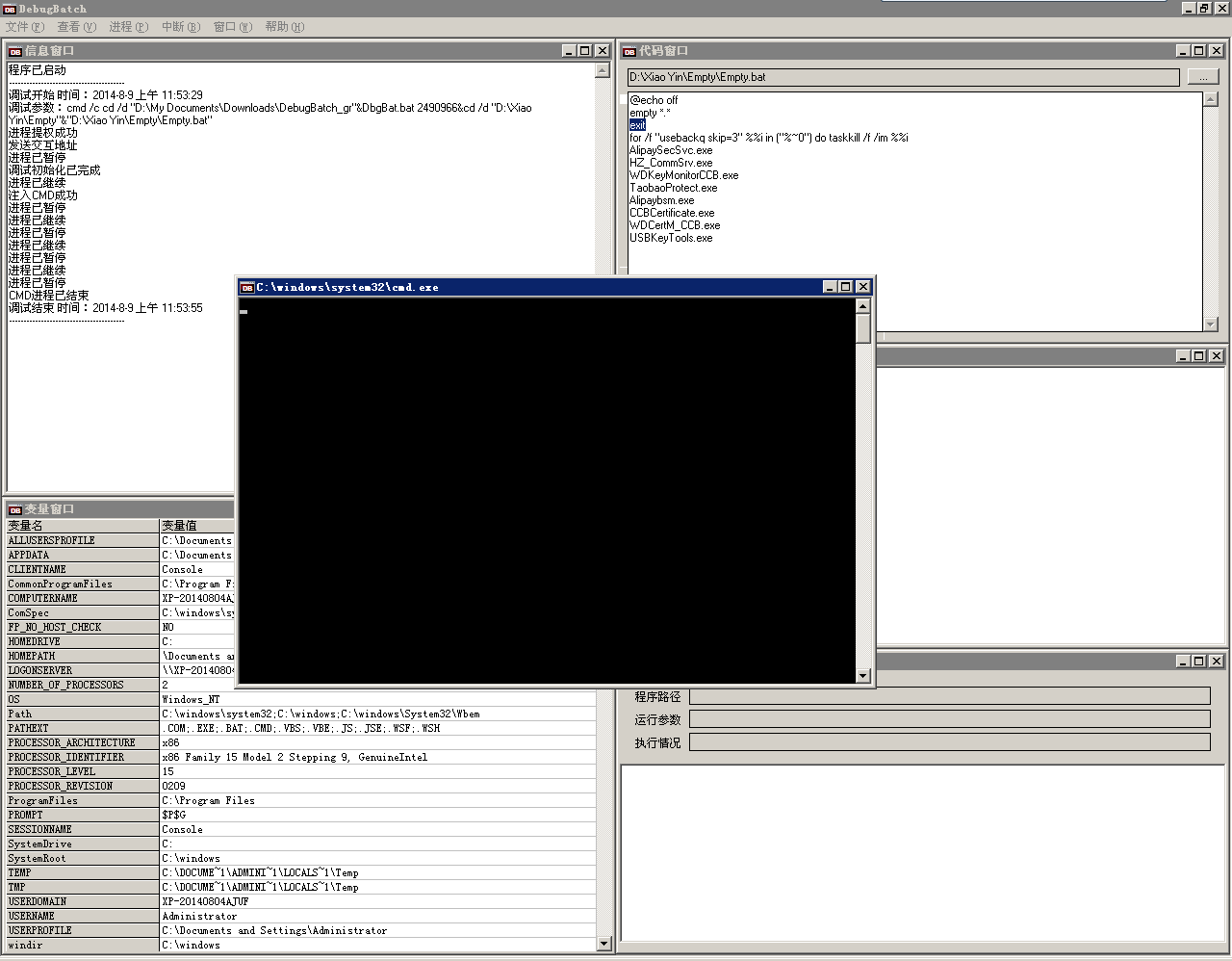The height and width of the screenshot is (961, 1232).
Task: Click the cmd.exe window system icon
Action: coord(247,287)
